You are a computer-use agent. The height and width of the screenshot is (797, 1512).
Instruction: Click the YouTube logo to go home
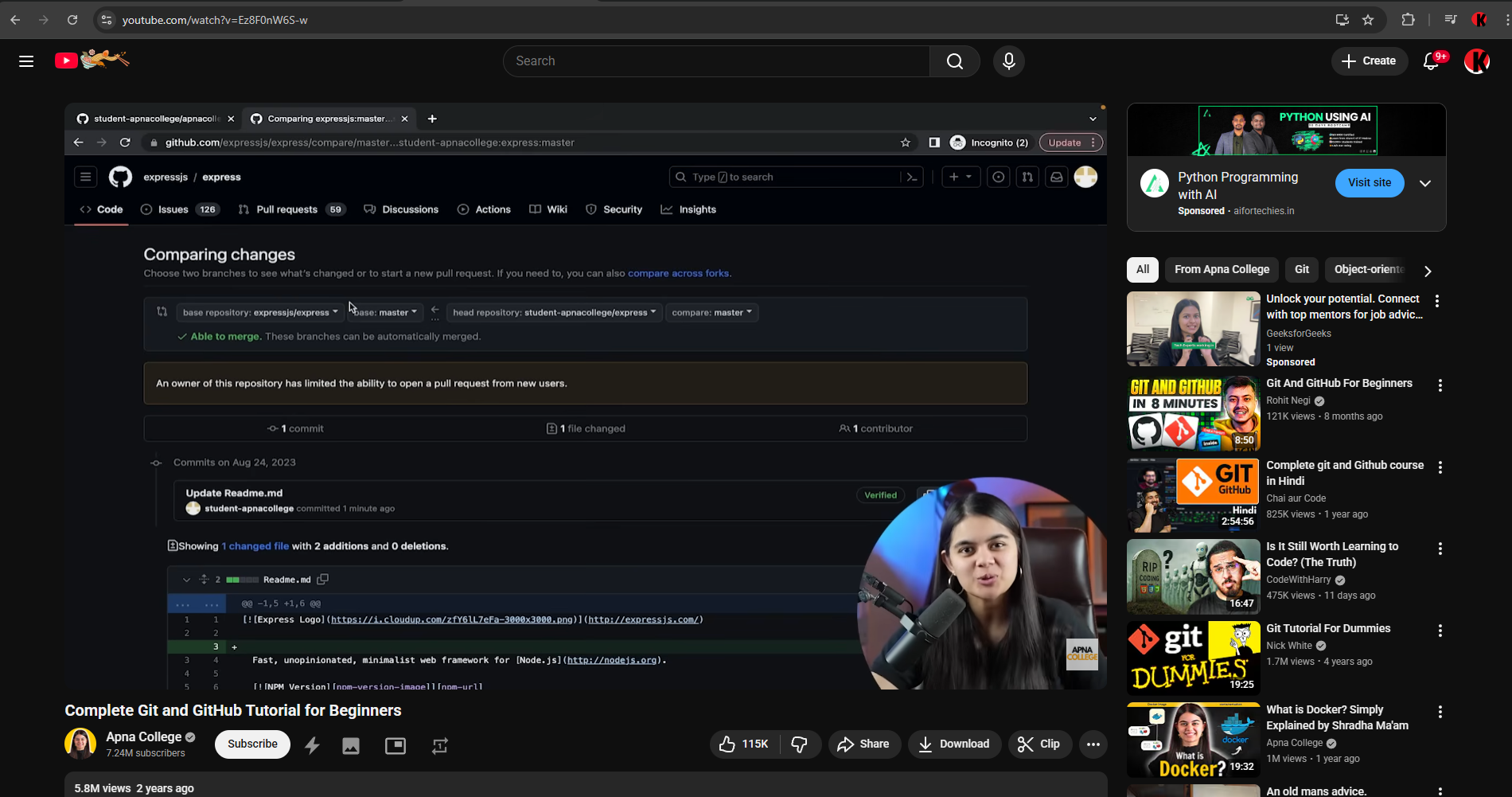[66, 61]
